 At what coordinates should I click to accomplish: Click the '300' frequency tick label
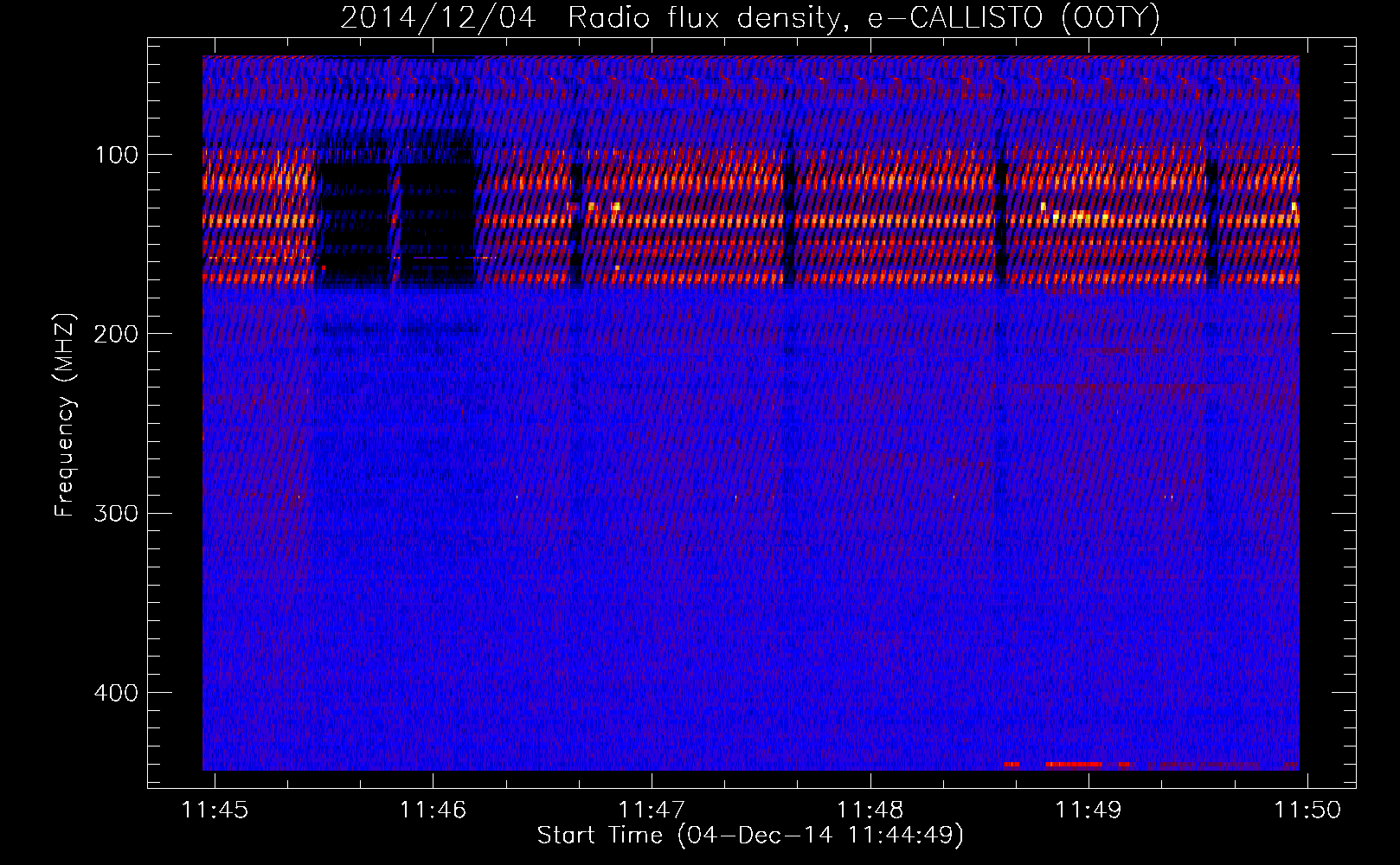click(116, 513)
